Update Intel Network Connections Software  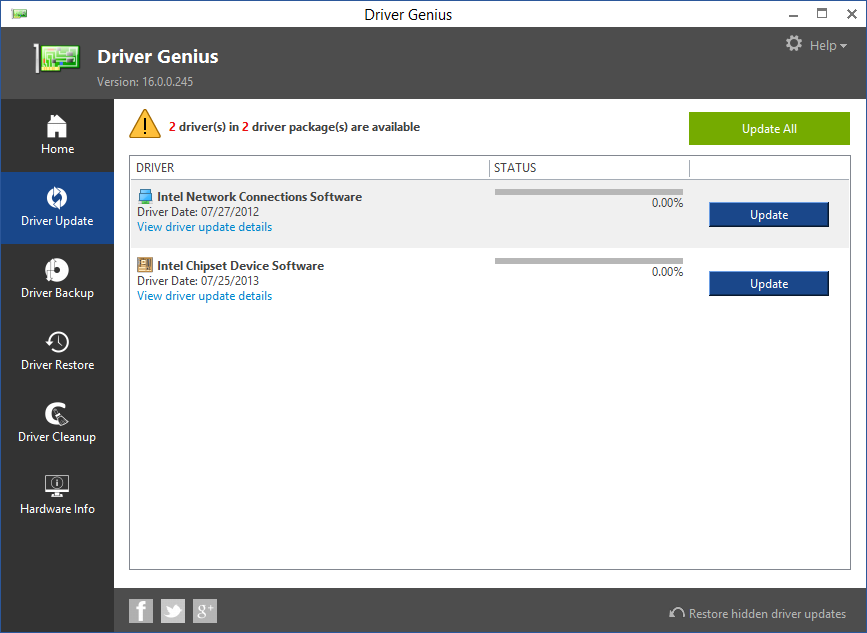click(769, 215)
